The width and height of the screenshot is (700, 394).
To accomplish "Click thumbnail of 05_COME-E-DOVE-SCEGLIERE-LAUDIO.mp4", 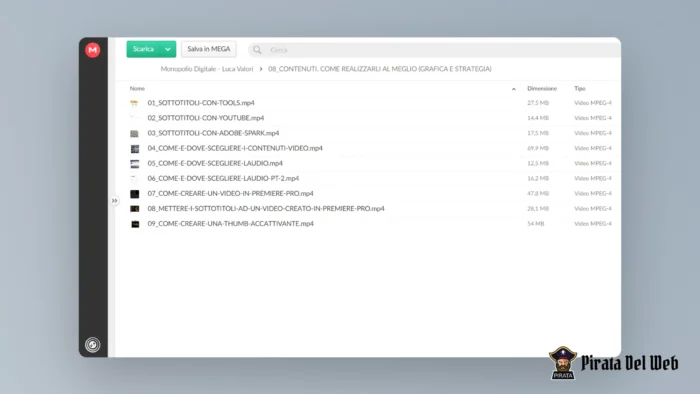I will (134, 164).
